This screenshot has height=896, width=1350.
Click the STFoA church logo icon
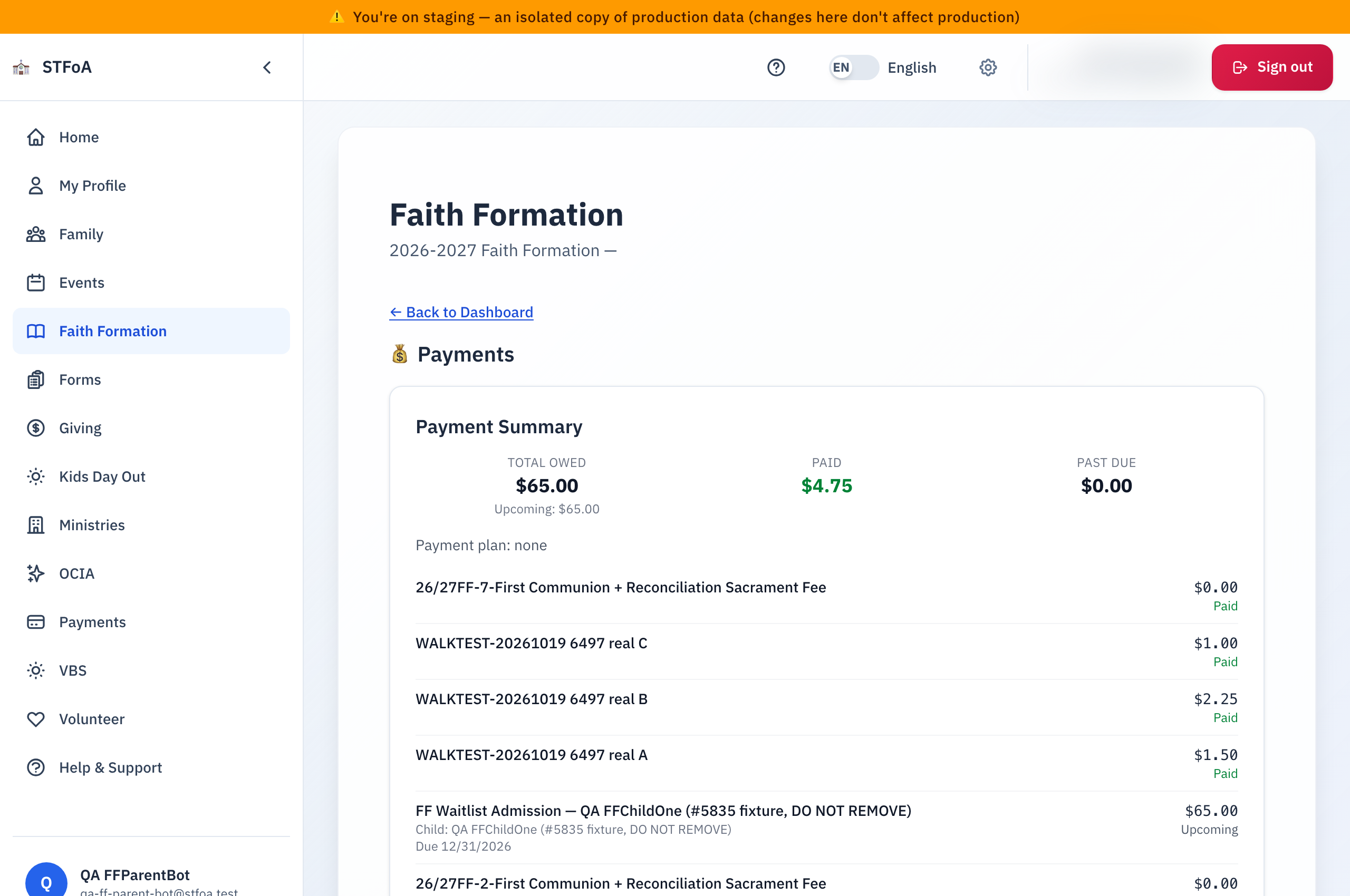tap(21, 67)
